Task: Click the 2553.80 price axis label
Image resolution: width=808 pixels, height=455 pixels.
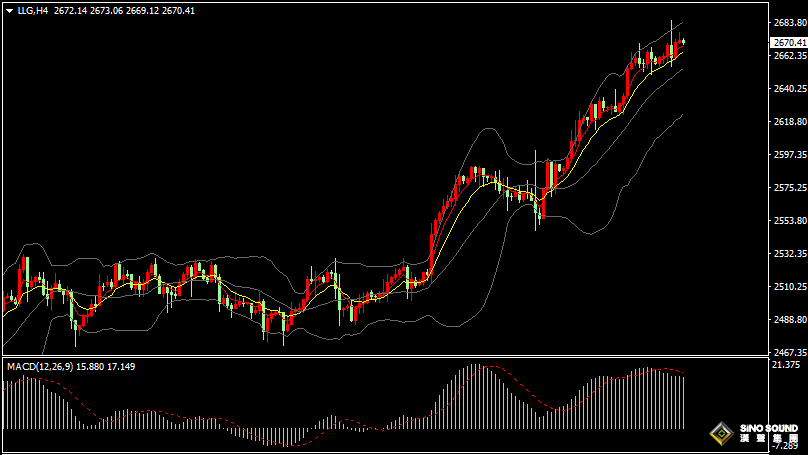Action: point(788,221)
